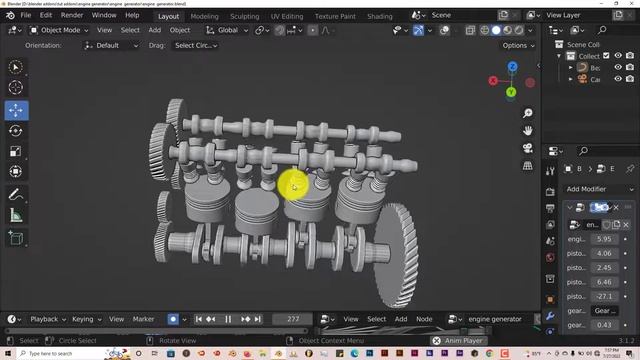The width and height of the screenshot is (640, 360).
Task: Switch perspective/orthographic with grid icon
Action: coord(528,166)
